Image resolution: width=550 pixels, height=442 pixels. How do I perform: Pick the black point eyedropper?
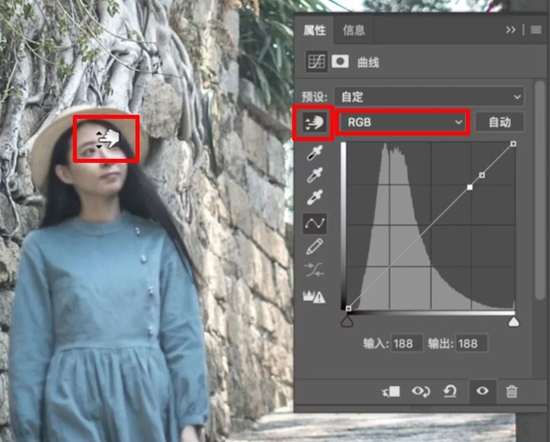tap(315, 153)
